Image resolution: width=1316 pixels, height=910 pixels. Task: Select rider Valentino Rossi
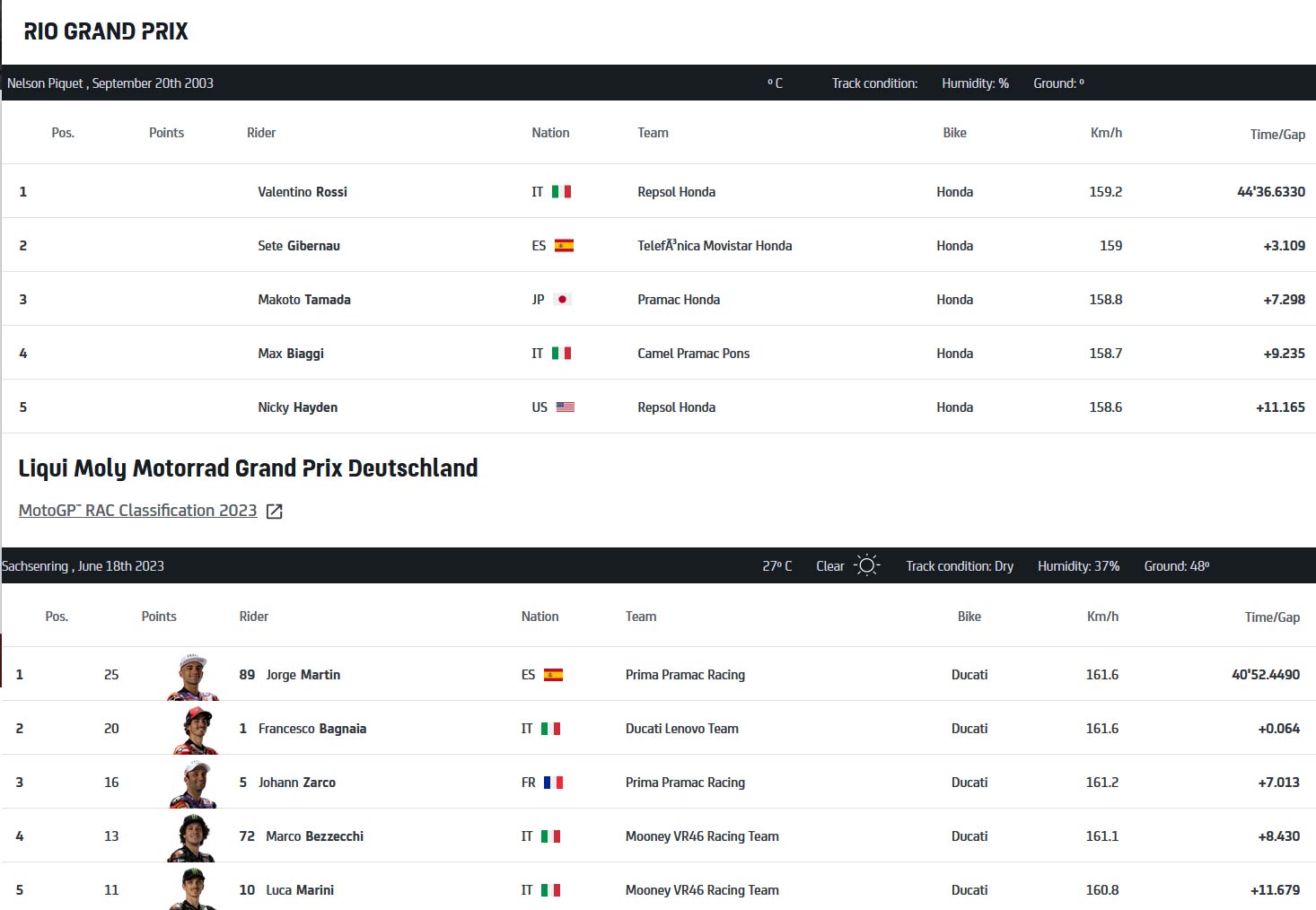pos(303,192)
